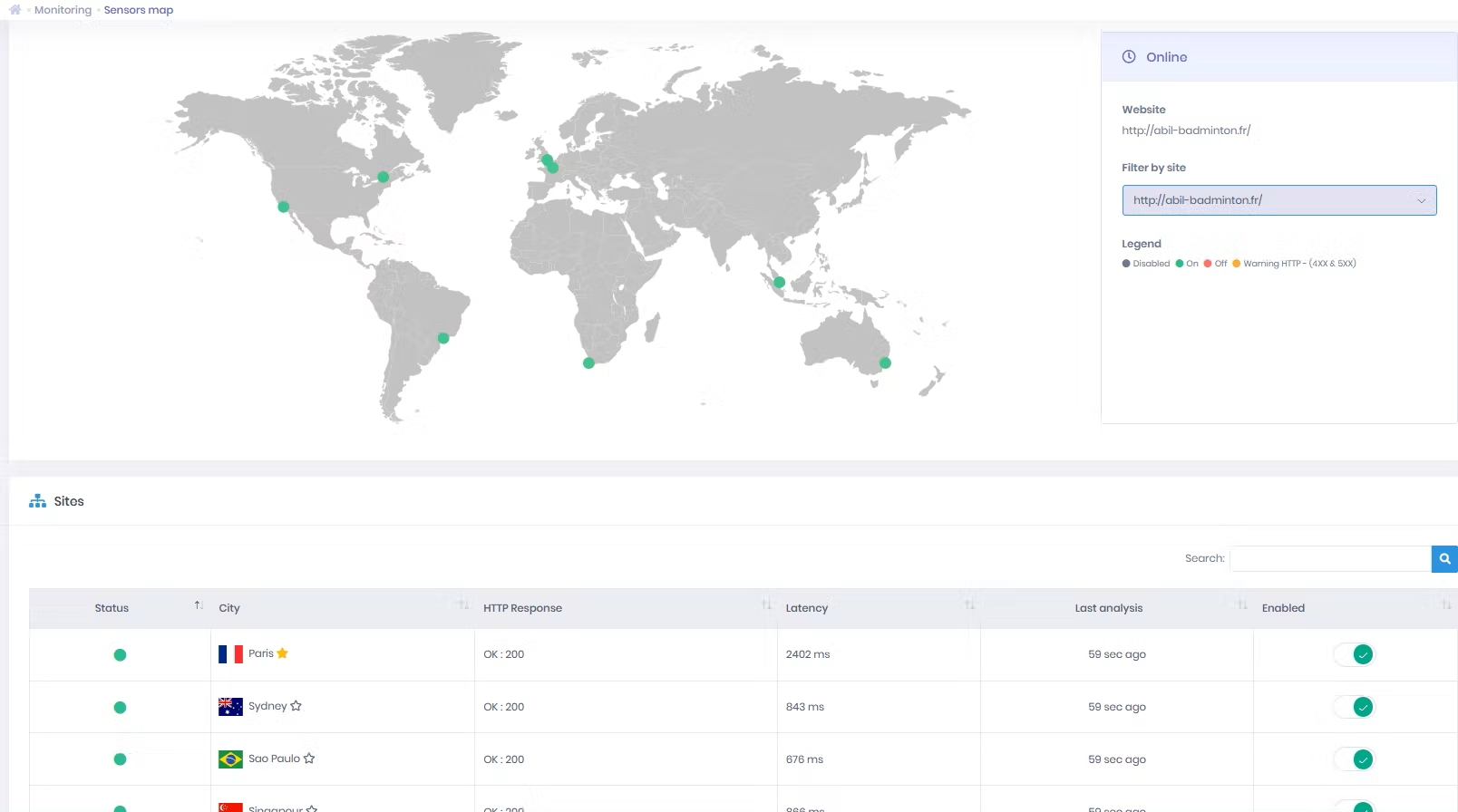Open the abil-badminton.fr website link
Screen dimensions: 1458x812
coord(1185,130)
